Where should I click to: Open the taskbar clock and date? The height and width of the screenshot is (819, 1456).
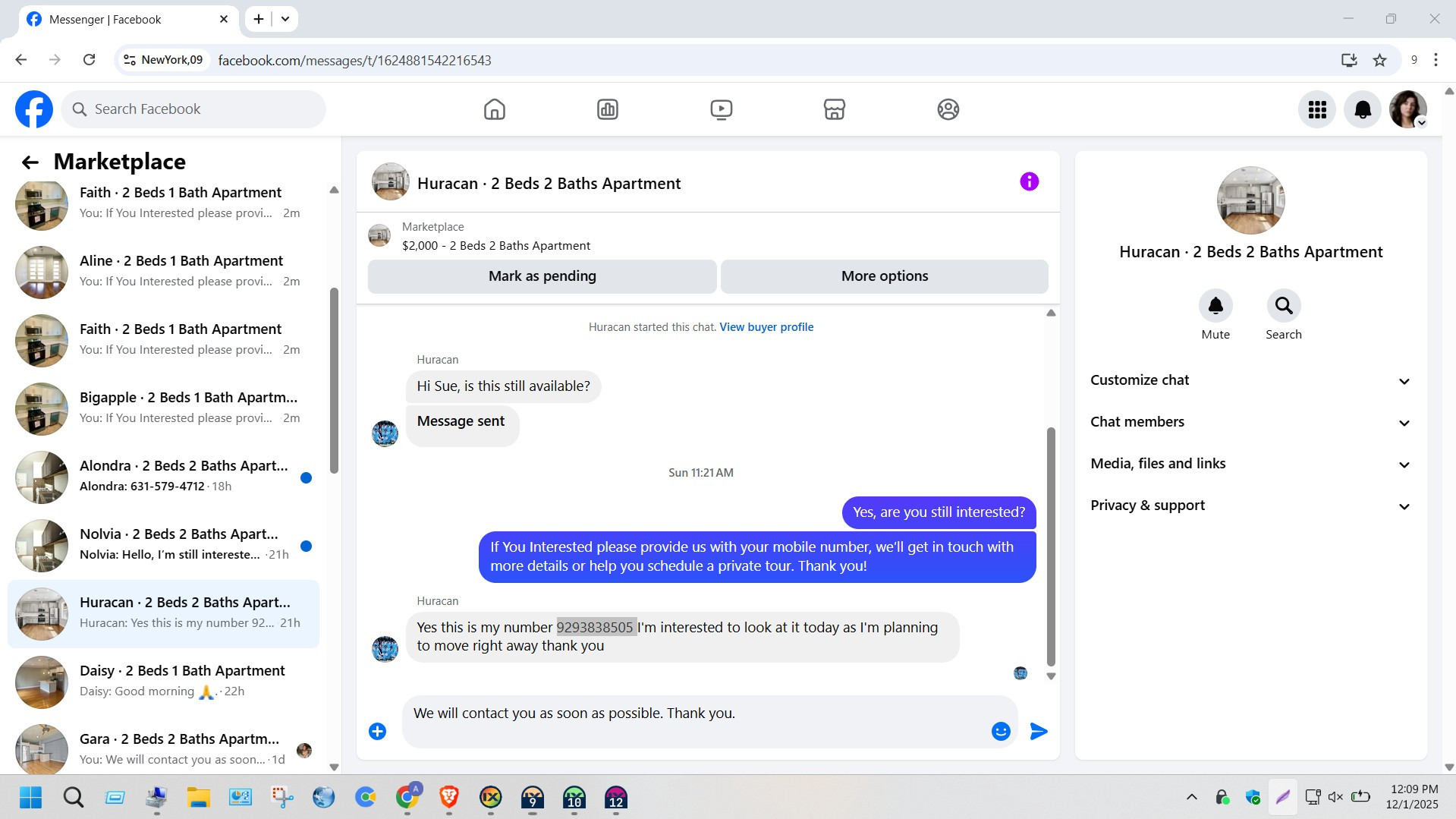click(x=1414, y=797)
